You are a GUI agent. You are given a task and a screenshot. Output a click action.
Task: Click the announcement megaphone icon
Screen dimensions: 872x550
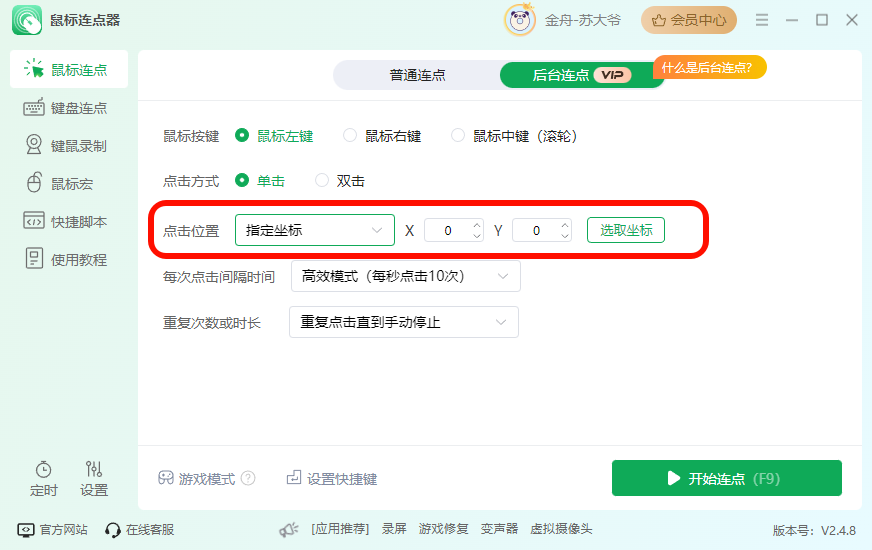coord(289,529)
